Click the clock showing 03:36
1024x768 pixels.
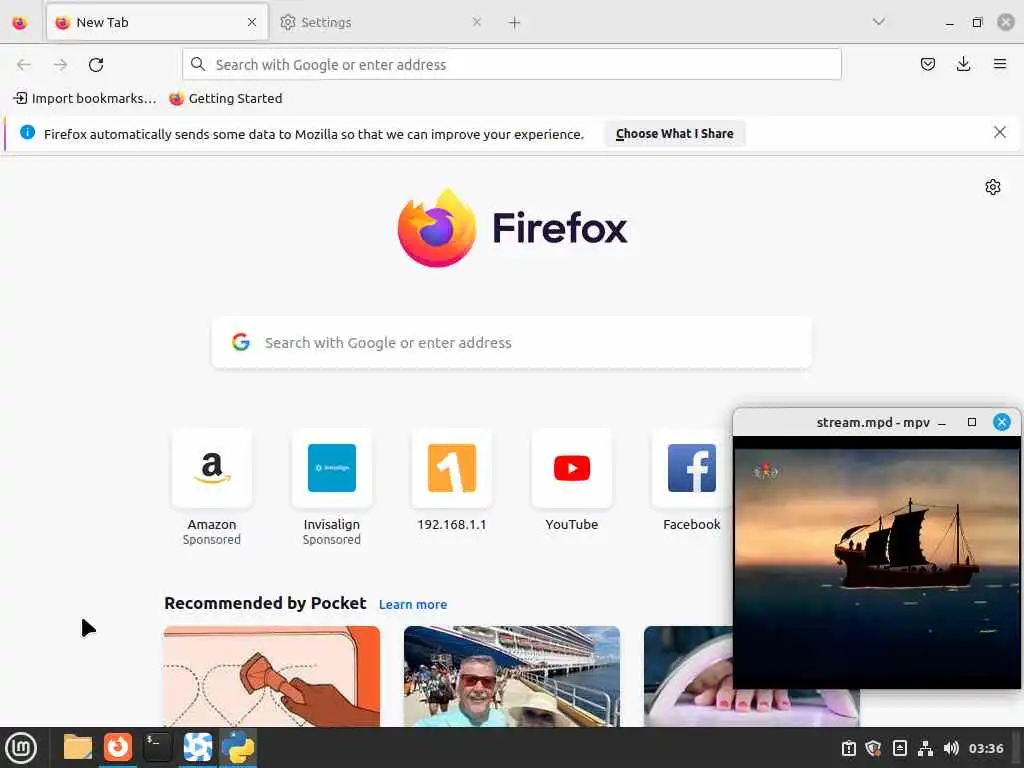(x=985, y=748)
